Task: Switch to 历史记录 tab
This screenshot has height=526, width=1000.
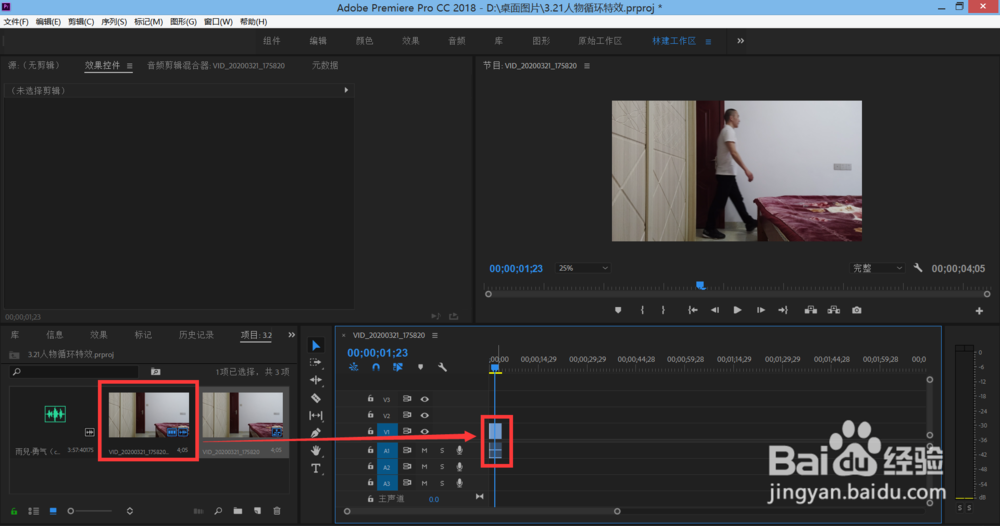Action: click(x=196, y=335)
